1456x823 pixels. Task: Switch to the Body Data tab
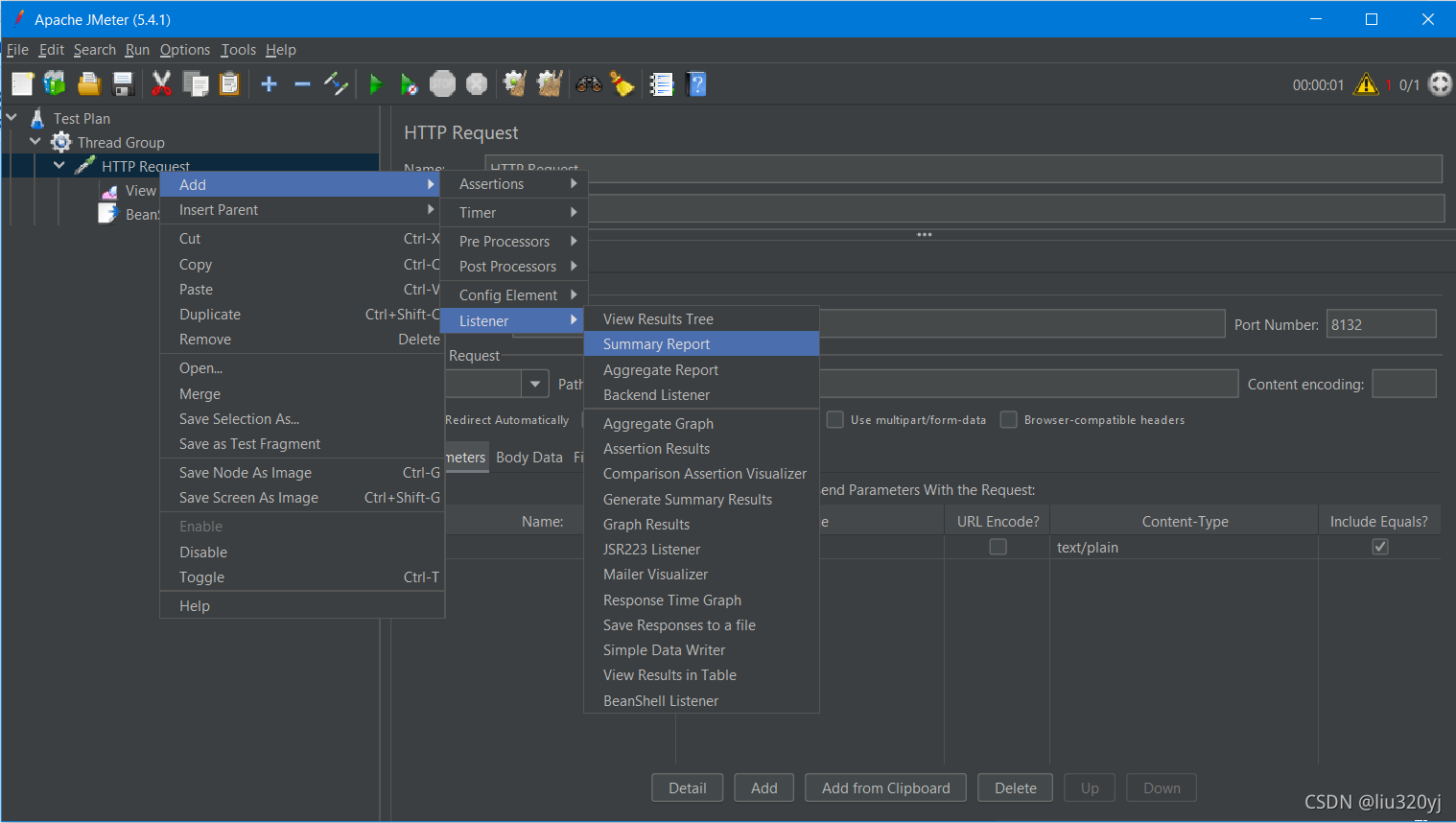[x=529, y=458]
